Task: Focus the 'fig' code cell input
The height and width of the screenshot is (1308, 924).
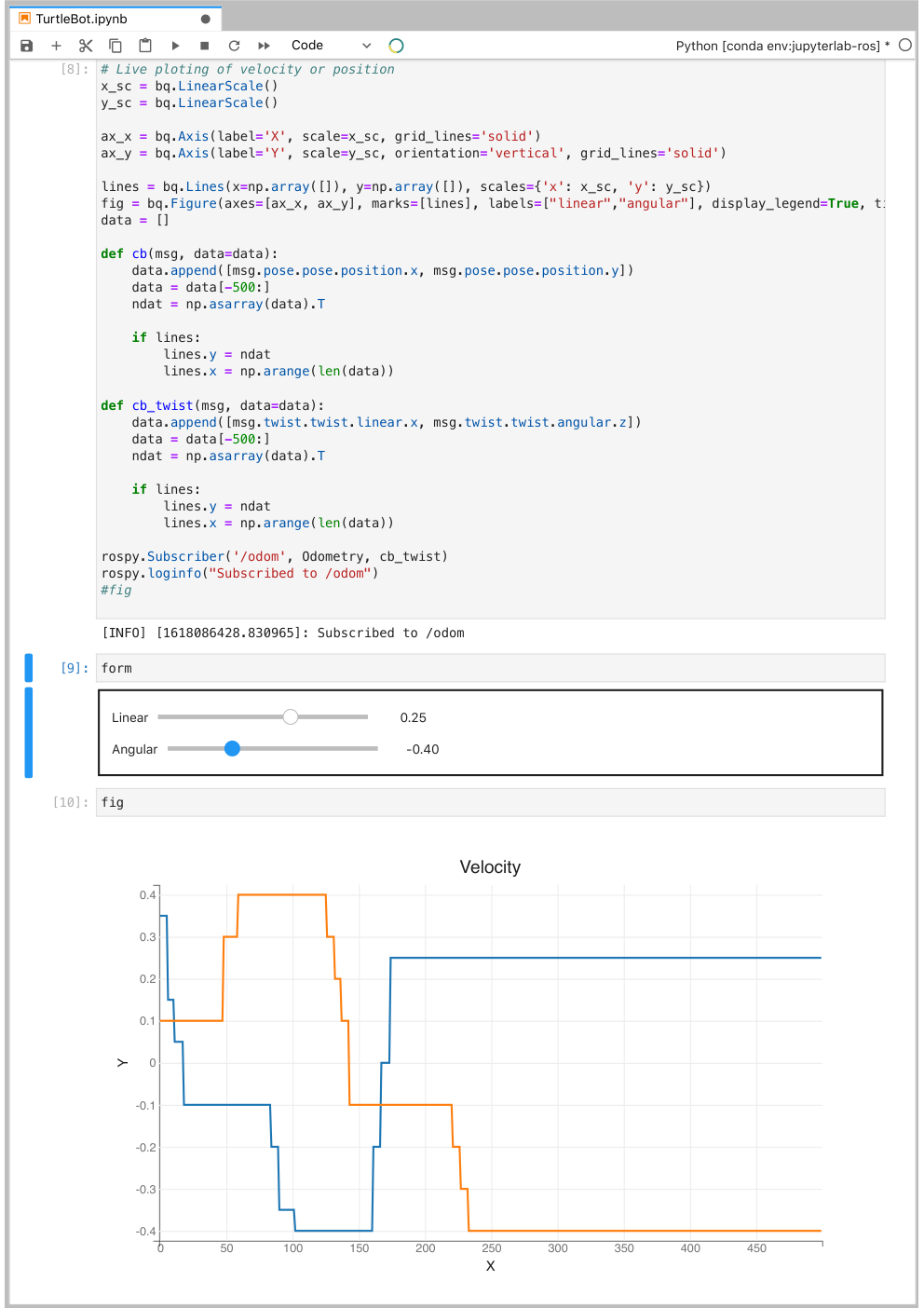Action: (x=490, y=802)
